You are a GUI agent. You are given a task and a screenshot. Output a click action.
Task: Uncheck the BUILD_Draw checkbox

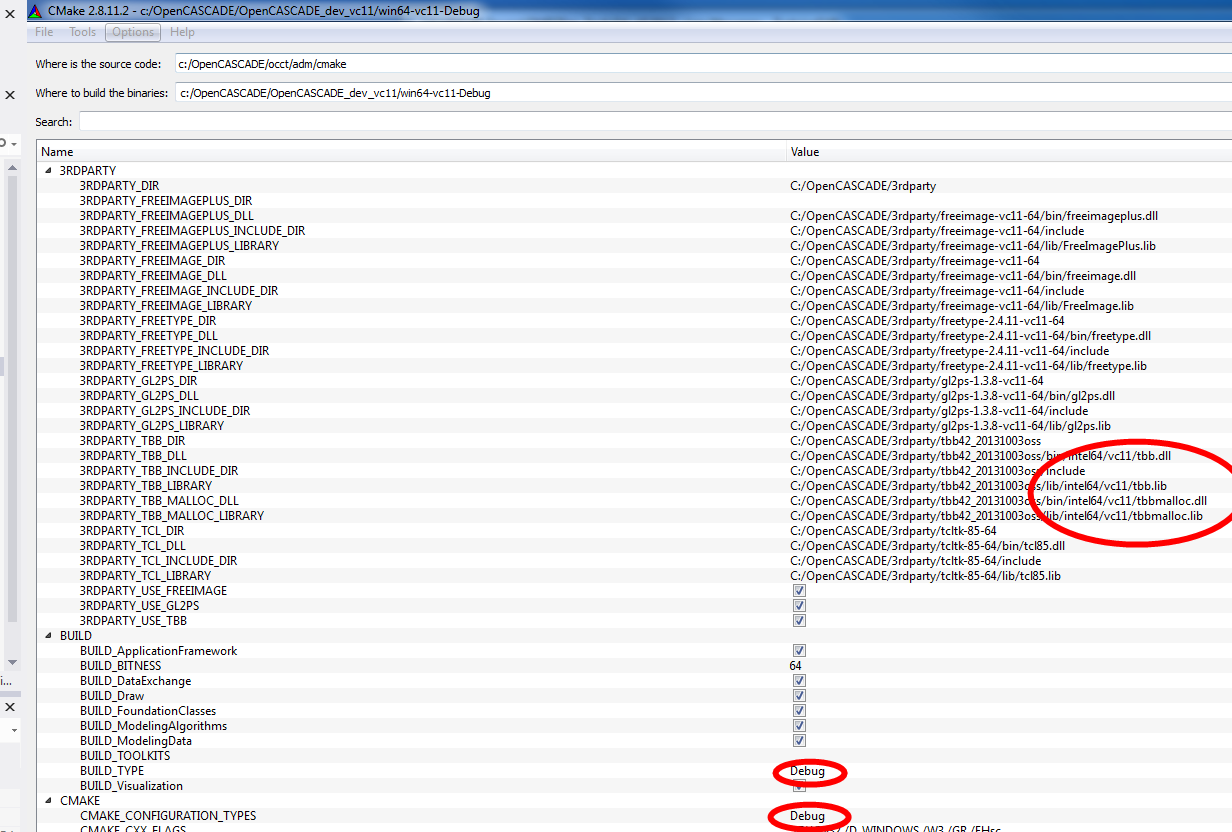click(799, 696)
